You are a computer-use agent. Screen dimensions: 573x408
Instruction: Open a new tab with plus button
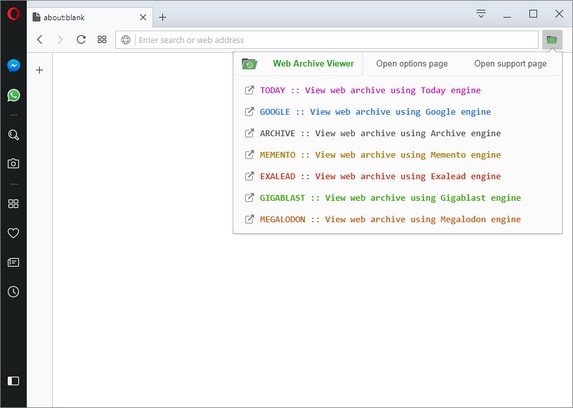(163, 17)
